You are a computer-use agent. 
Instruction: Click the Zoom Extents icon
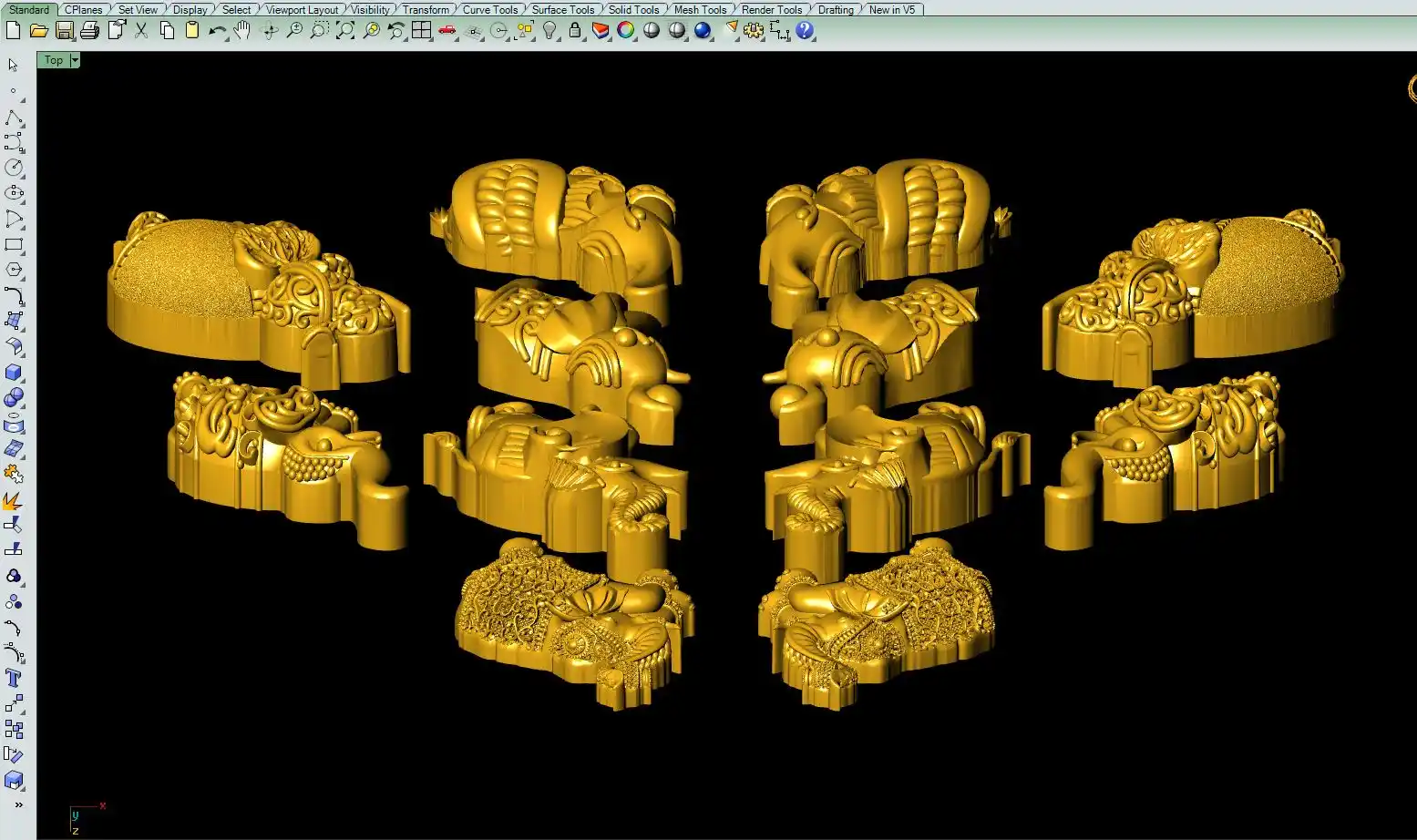pyautogui.click(x=345, y=31)
